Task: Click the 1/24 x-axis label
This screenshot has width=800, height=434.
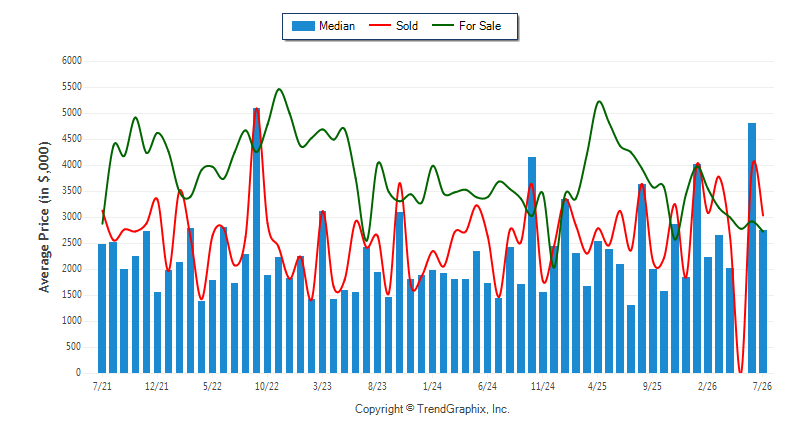Action: (x=432, y=386)
